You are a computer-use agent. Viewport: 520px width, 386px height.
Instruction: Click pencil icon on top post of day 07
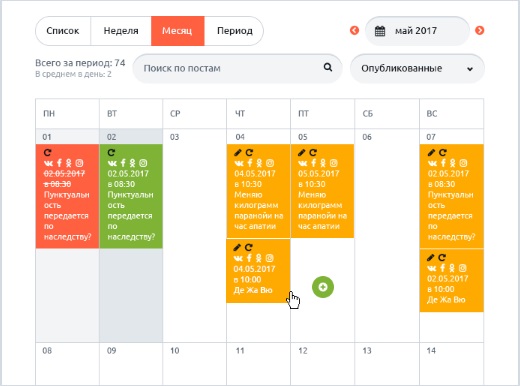tap(431, 153)
